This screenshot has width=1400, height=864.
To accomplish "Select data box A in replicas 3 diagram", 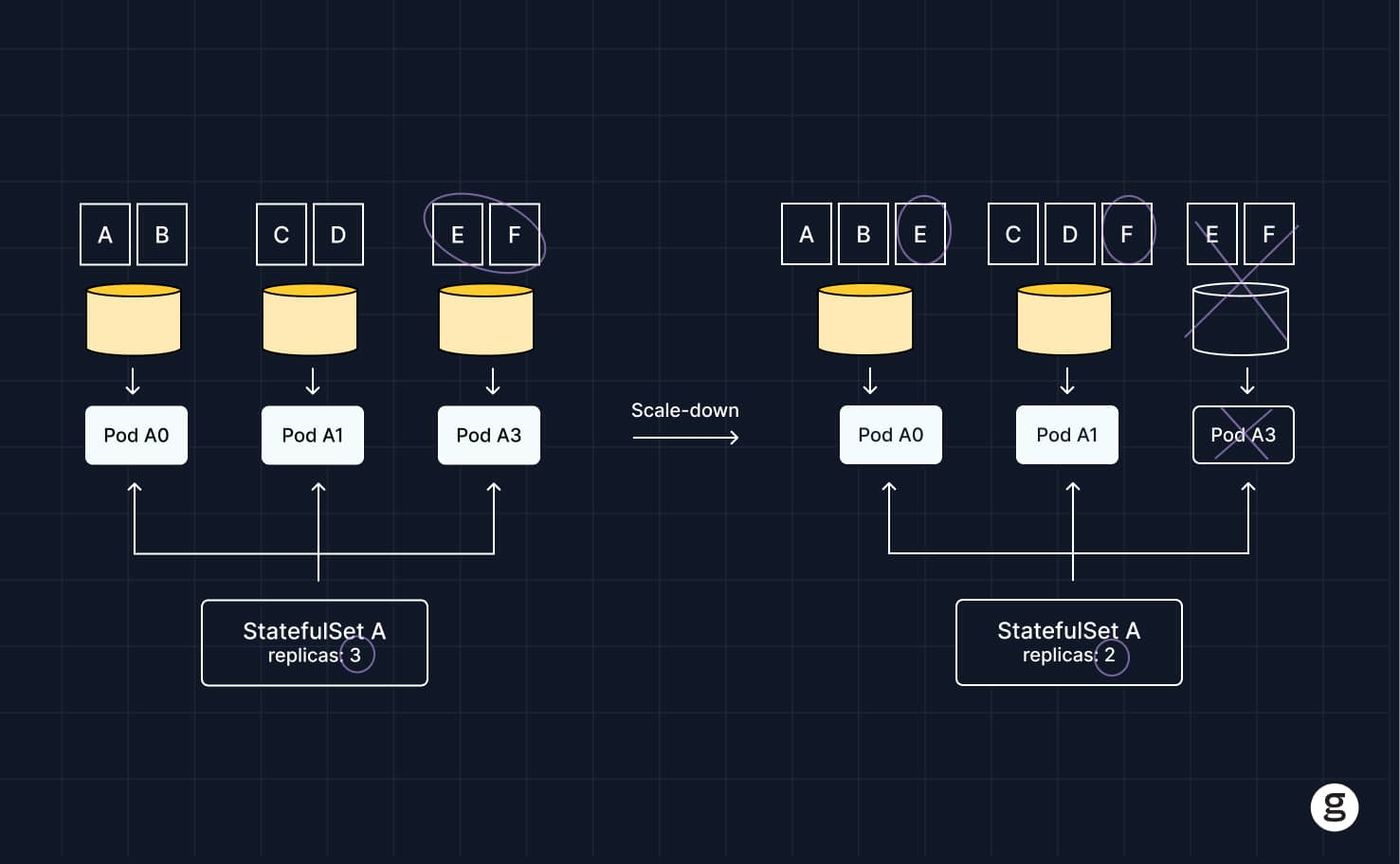I will click(x=105, y=235).
